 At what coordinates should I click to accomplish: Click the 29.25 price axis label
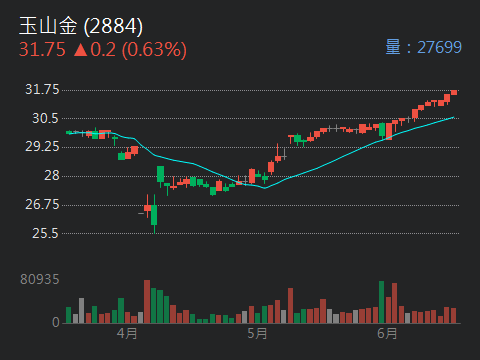pos(42,146)
